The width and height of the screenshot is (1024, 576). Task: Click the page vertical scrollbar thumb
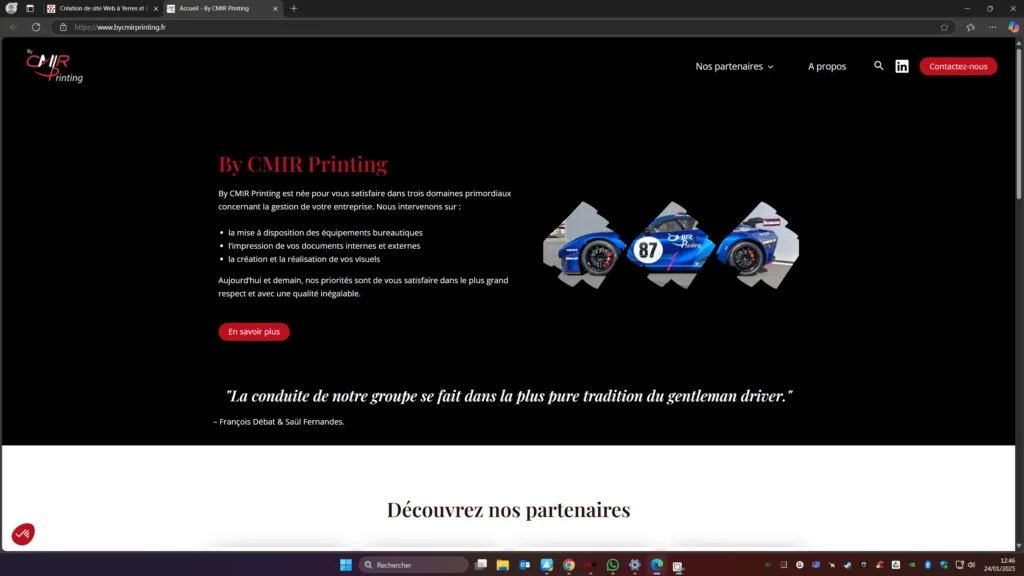coord(1019,125)
